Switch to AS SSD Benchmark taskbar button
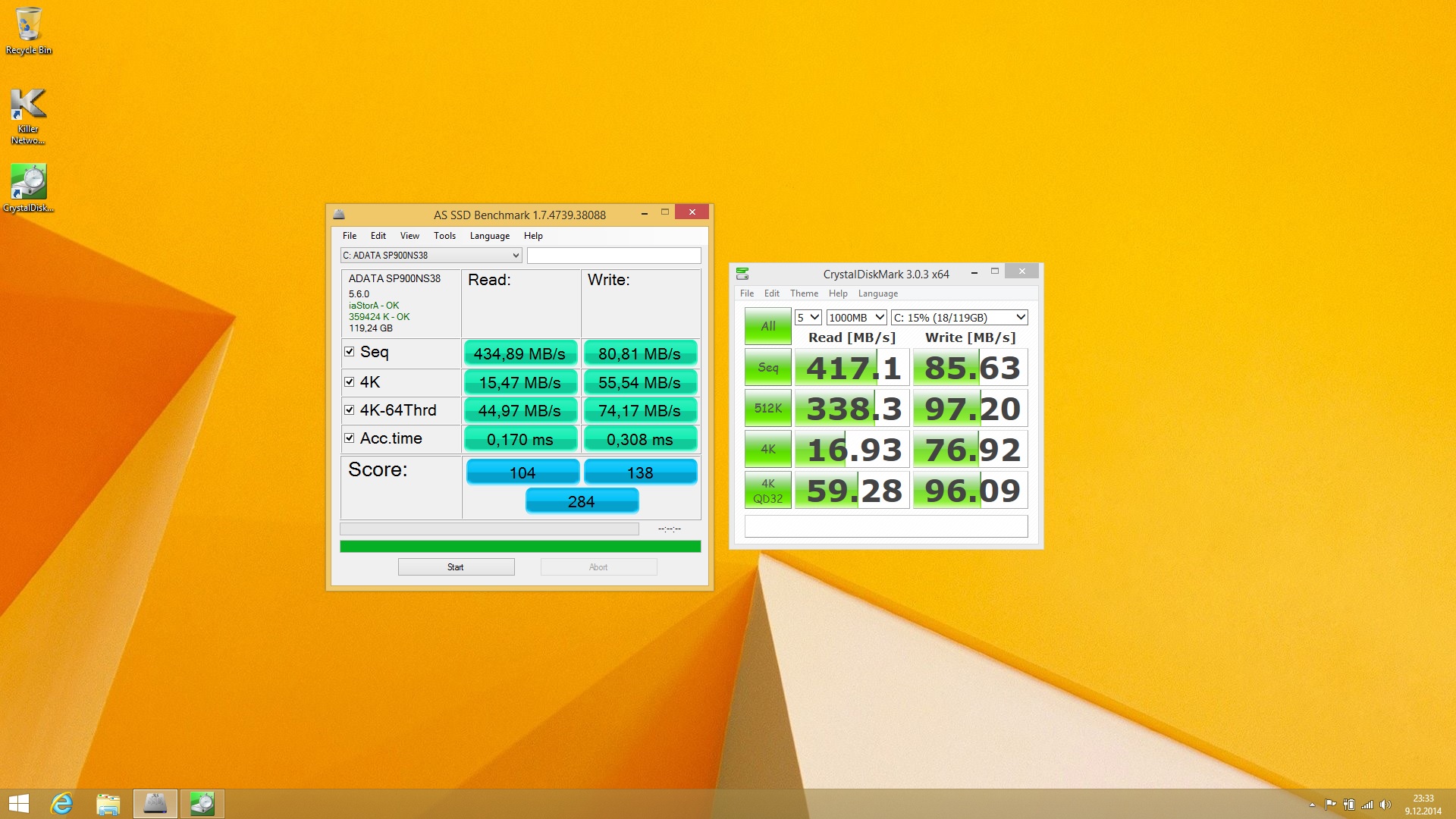 coord(155,804)
